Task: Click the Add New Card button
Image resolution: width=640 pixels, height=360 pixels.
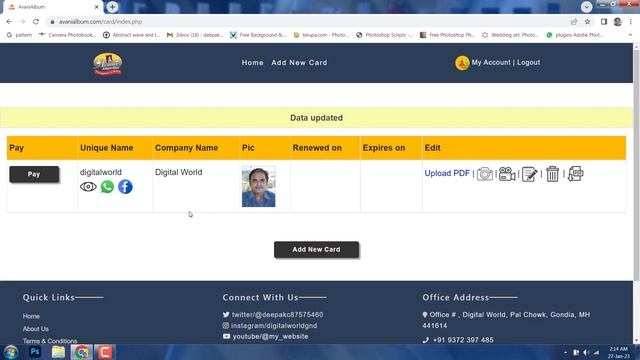Action: click(x=316, y=249)
